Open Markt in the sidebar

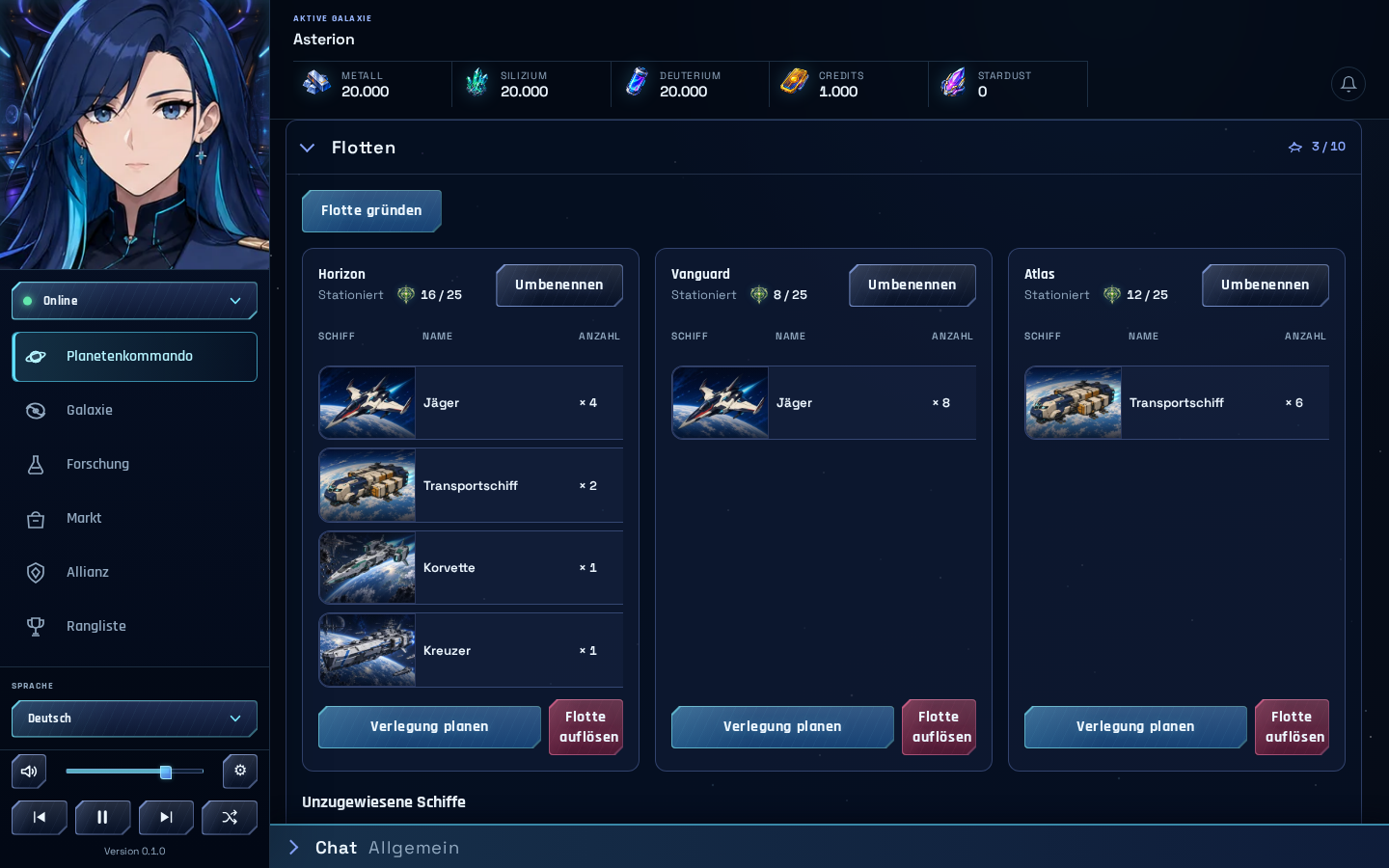click(x=134, y=519)
